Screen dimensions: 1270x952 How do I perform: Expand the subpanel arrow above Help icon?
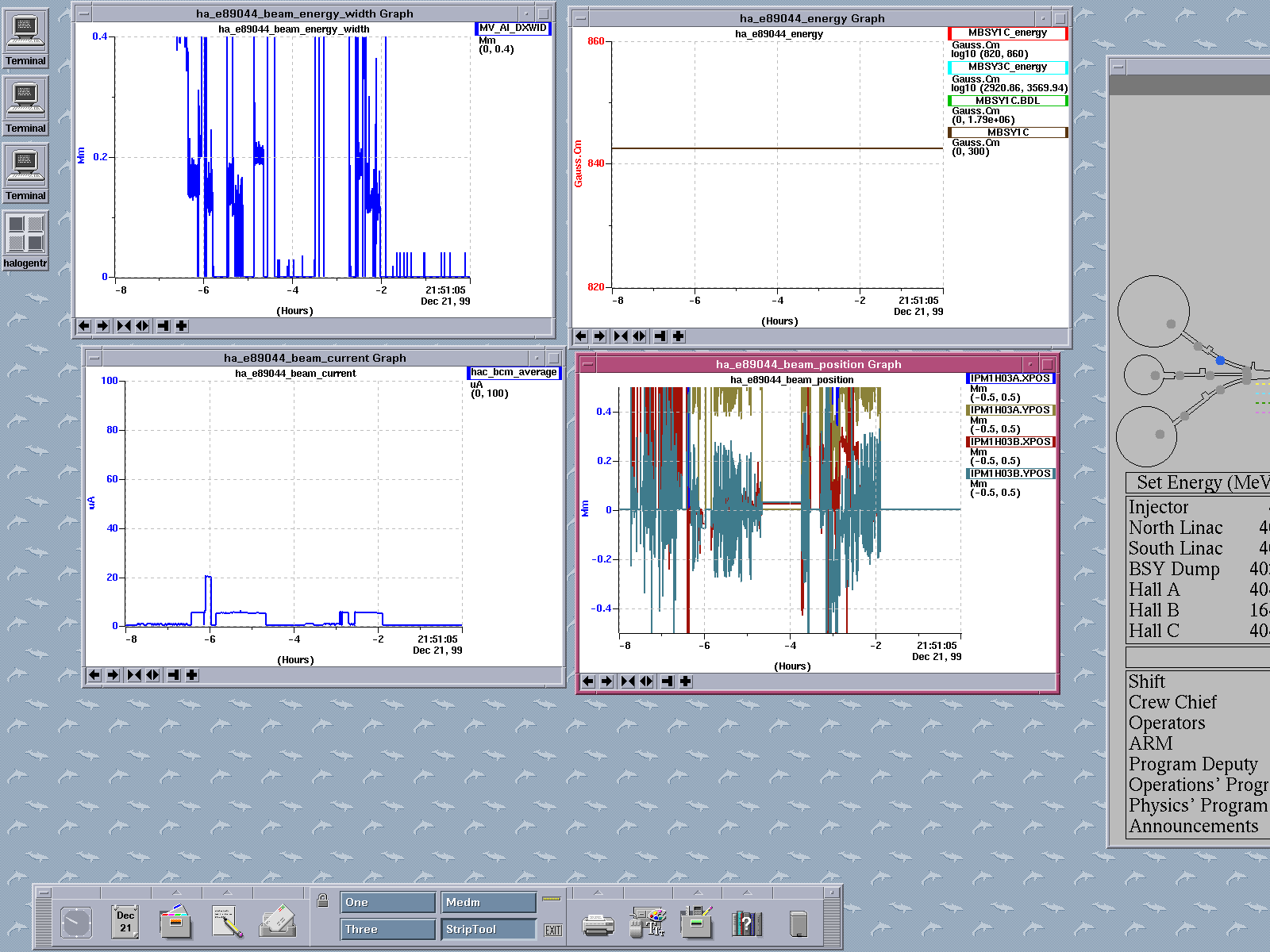tap(747, 892)
